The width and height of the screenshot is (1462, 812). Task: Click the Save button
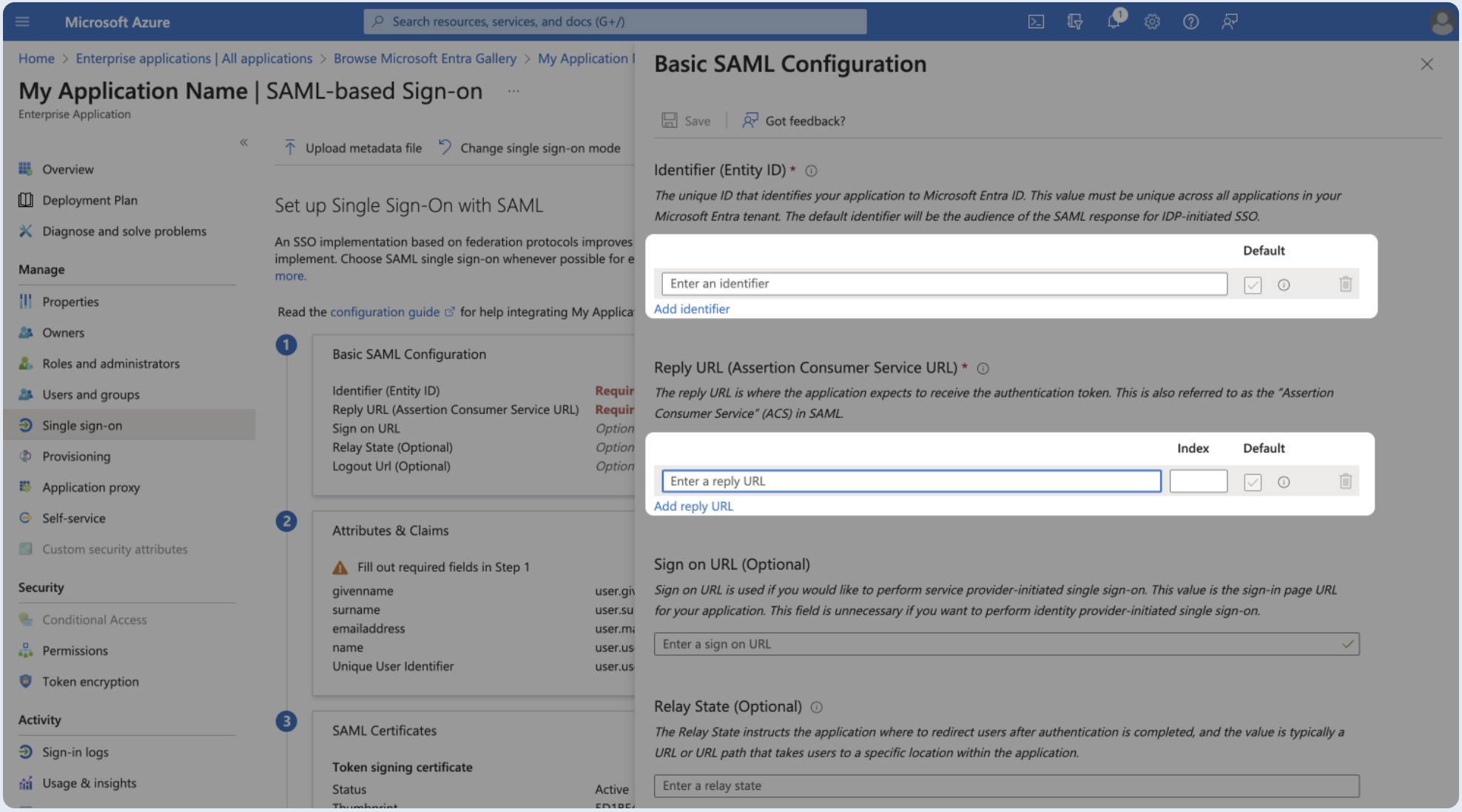tap(686, 121)
